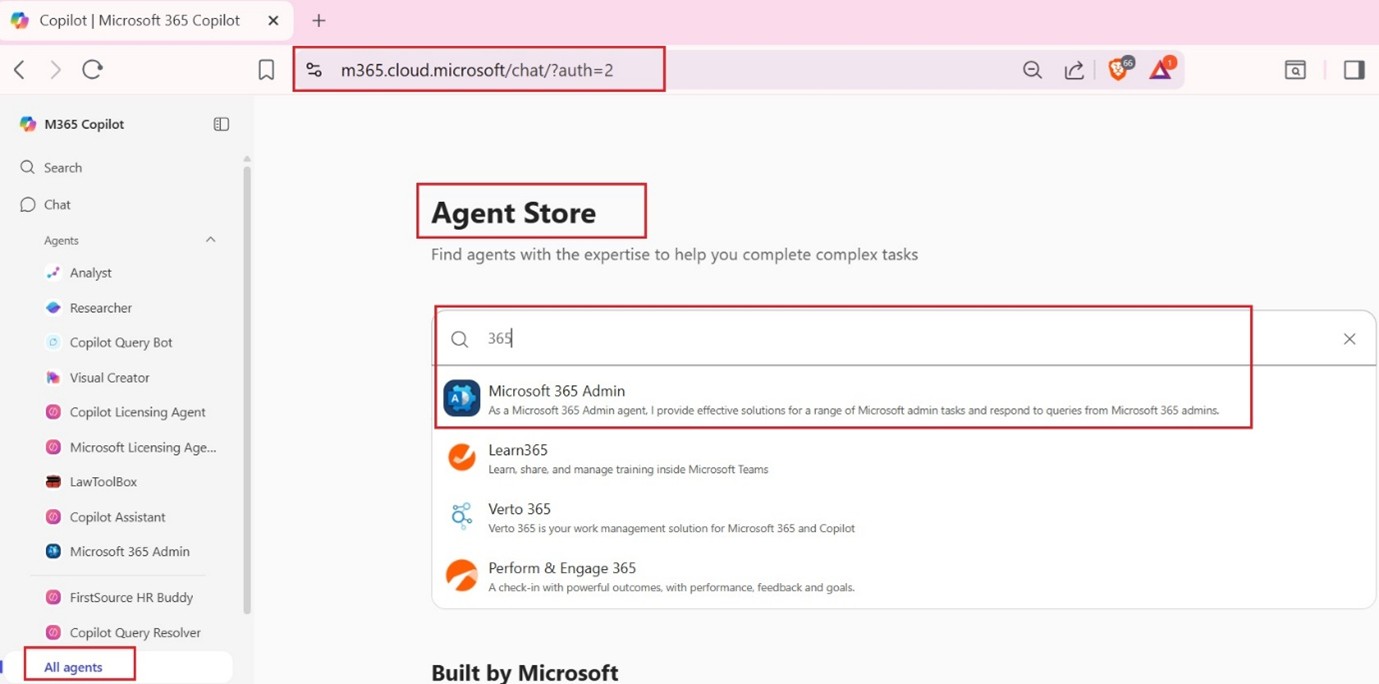
Task: Click the Perform & Engage 365 icon
Action: click(462, 575)
